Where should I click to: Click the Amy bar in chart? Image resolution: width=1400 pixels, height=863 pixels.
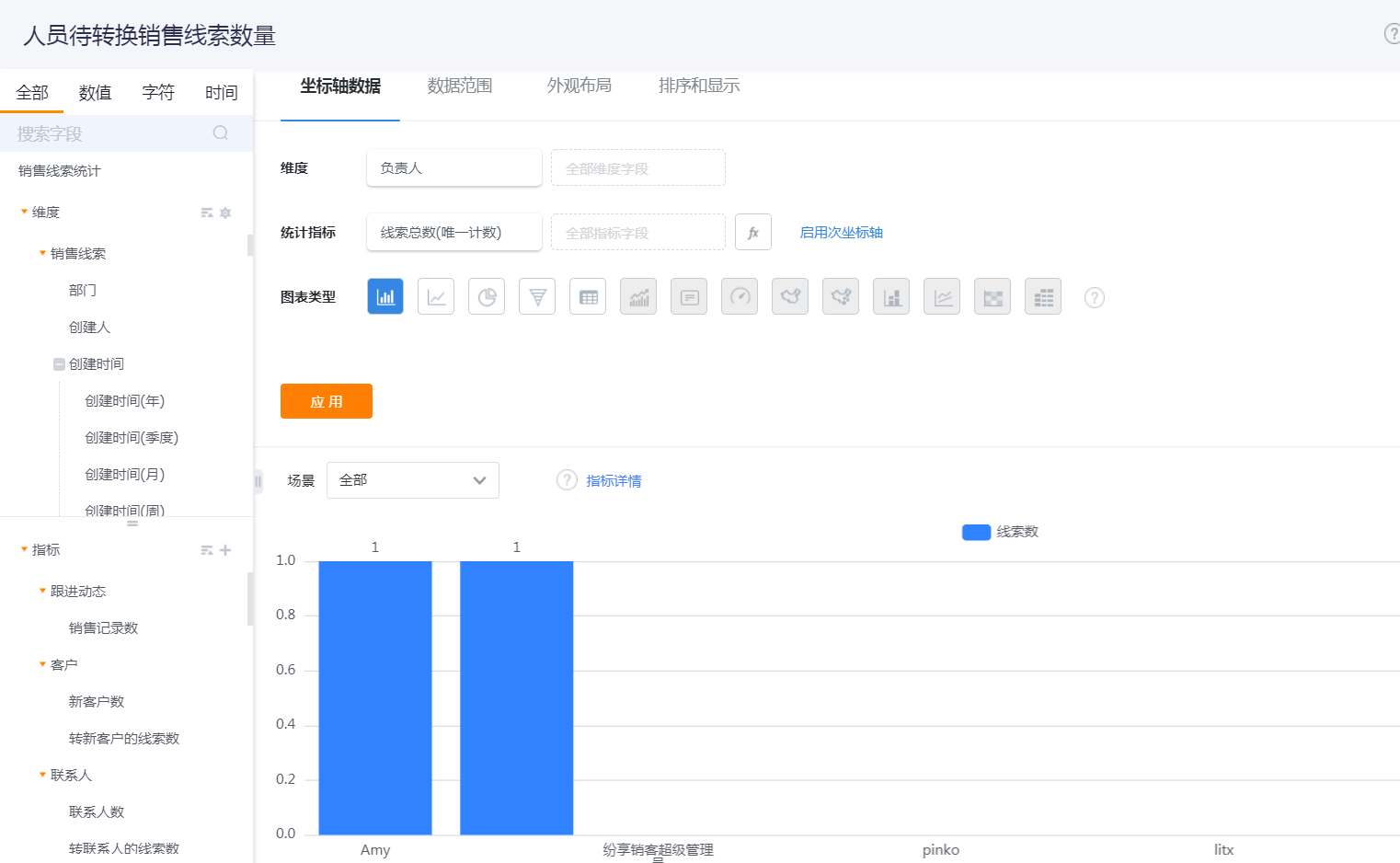point(375,697)
